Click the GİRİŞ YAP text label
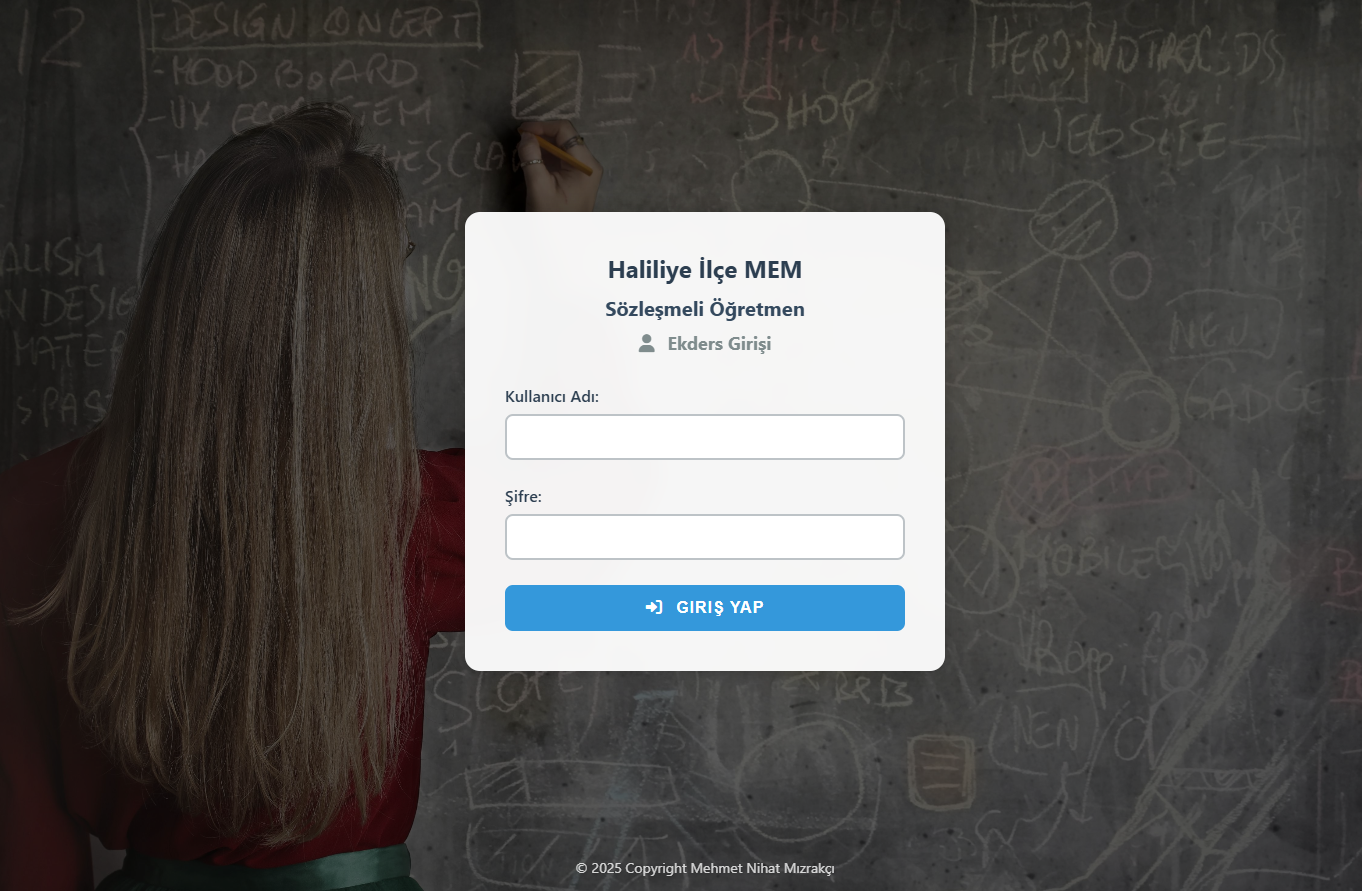 click(x=720, y=607)
